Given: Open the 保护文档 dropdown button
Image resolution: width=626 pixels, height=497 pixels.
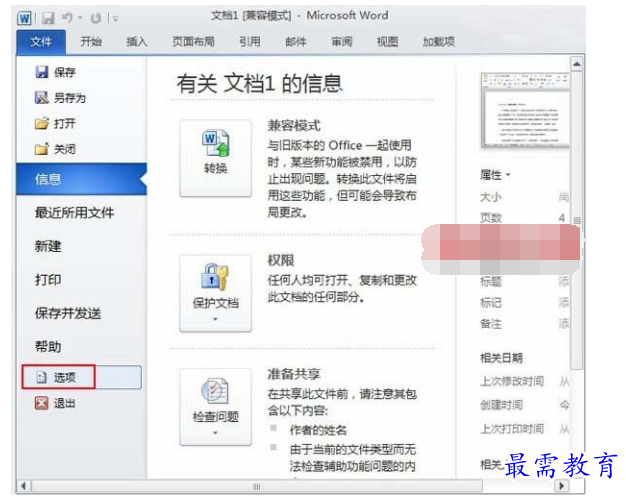Looking at the screenshot, I should pos(216,293).
